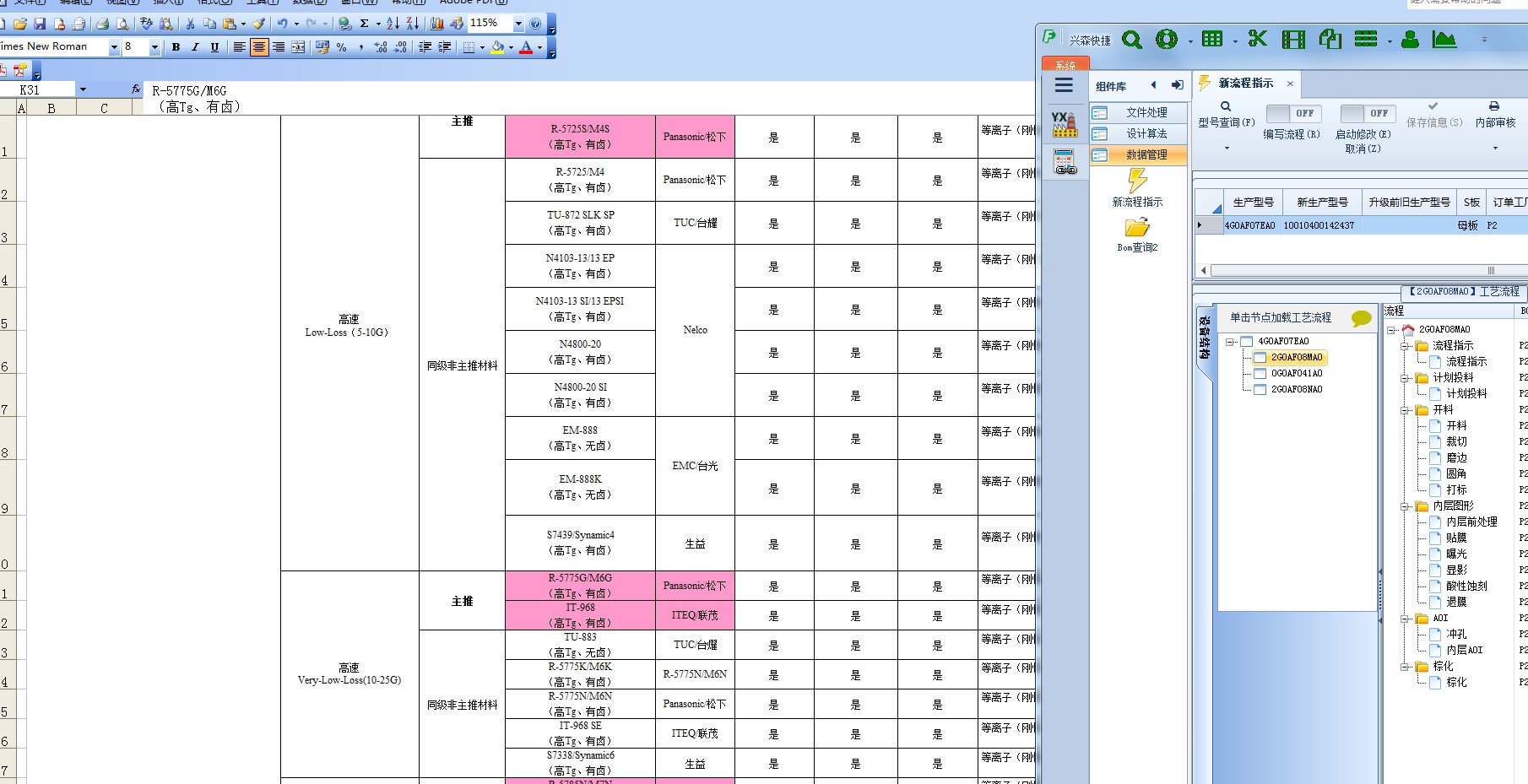
Task: Click the Cut scissors icon in Excel
Action: 190,24
